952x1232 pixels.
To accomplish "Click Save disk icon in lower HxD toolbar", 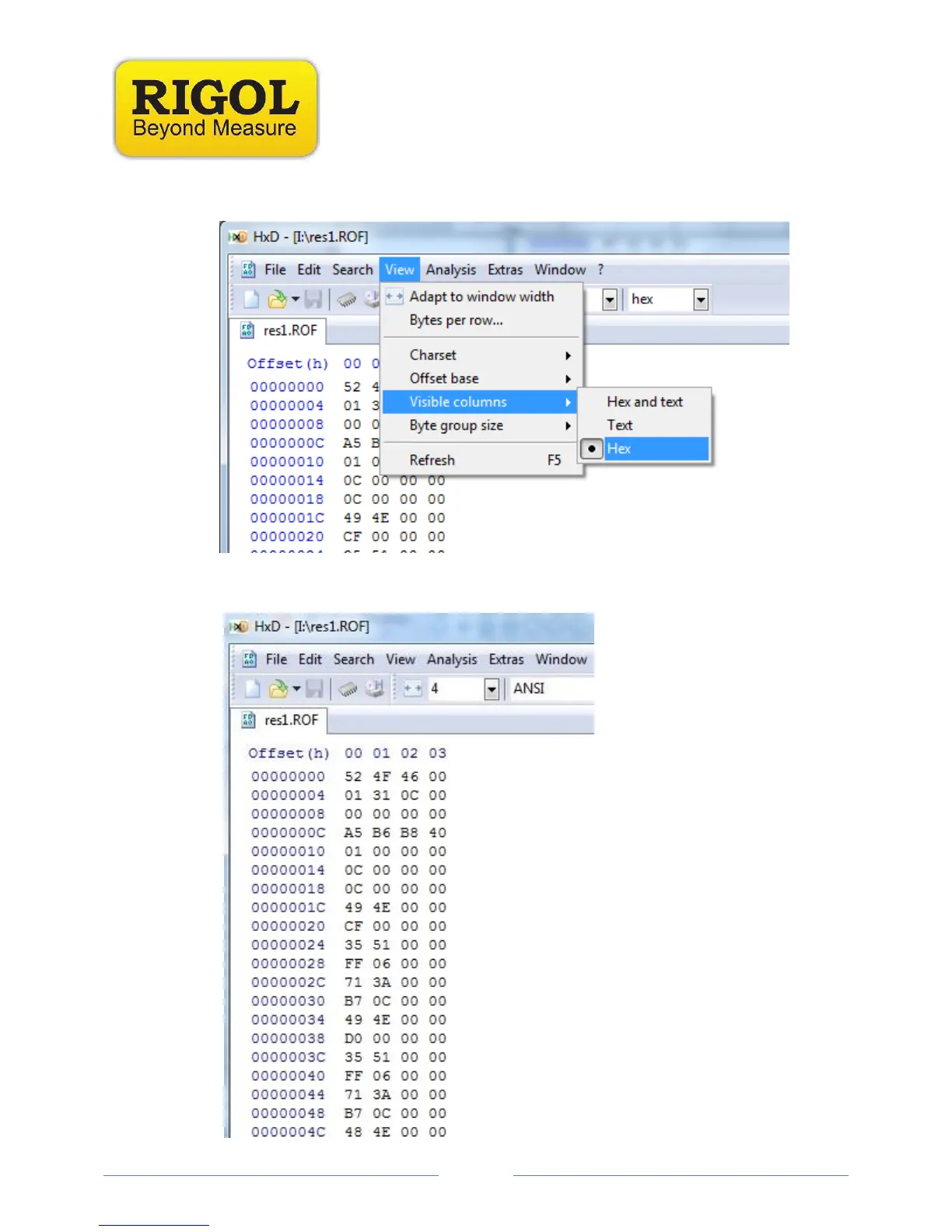I will (314, 688).
